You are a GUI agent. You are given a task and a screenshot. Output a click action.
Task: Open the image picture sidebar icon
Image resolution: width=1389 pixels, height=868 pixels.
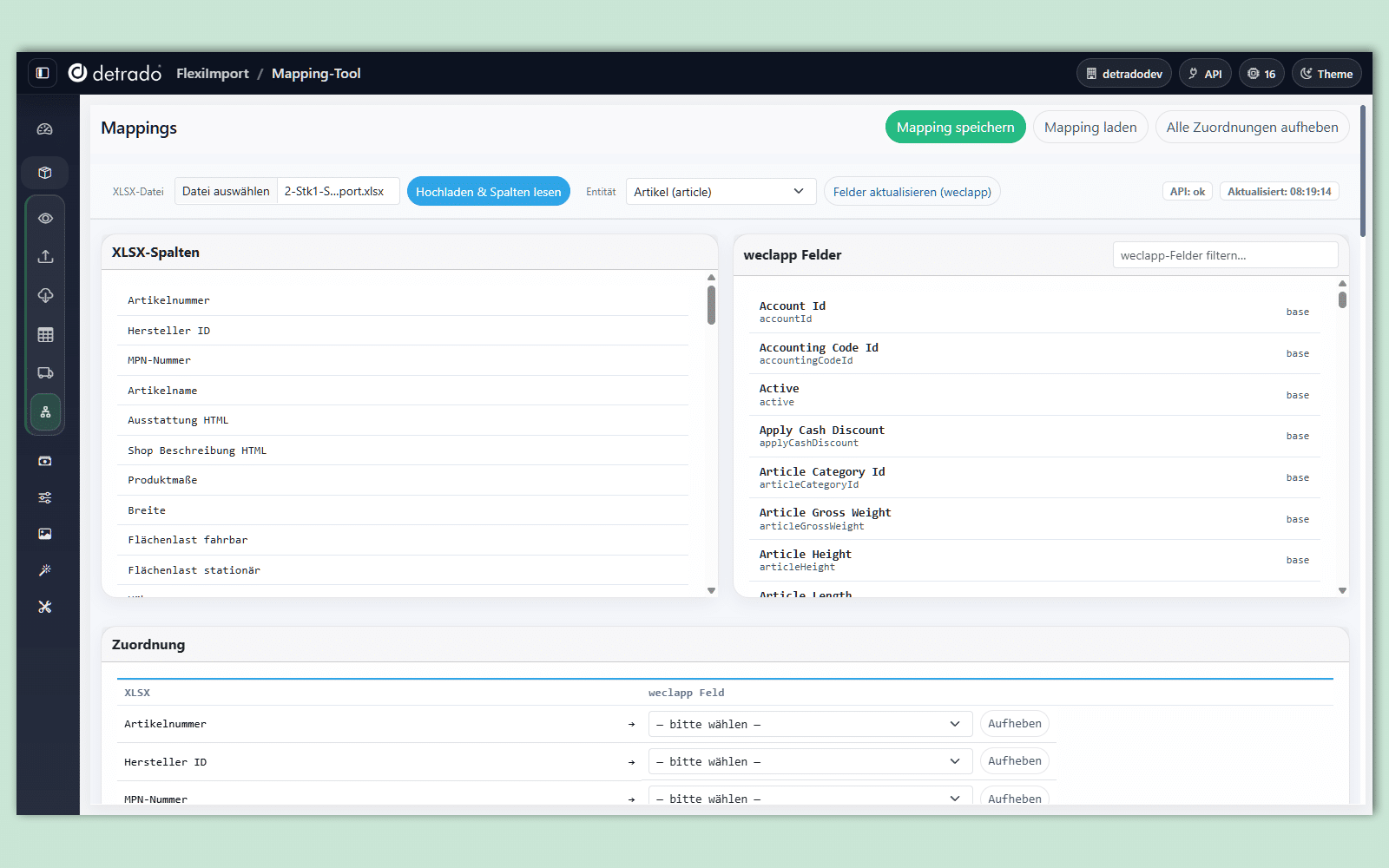(45, 534)
